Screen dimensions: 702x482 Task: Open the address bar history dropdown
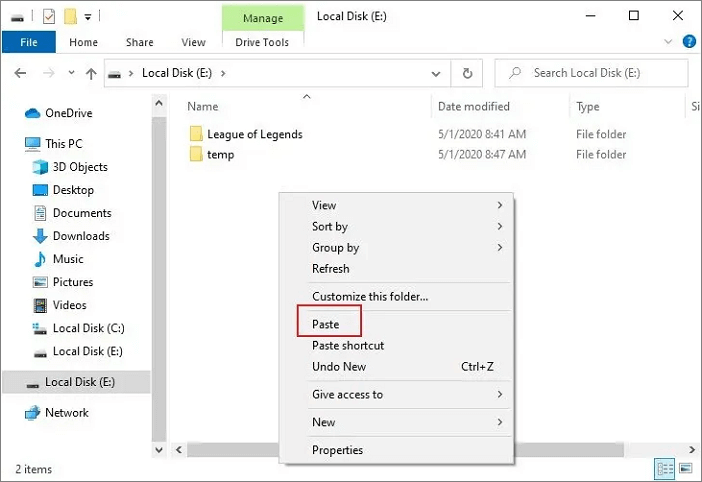coord(436,73)
